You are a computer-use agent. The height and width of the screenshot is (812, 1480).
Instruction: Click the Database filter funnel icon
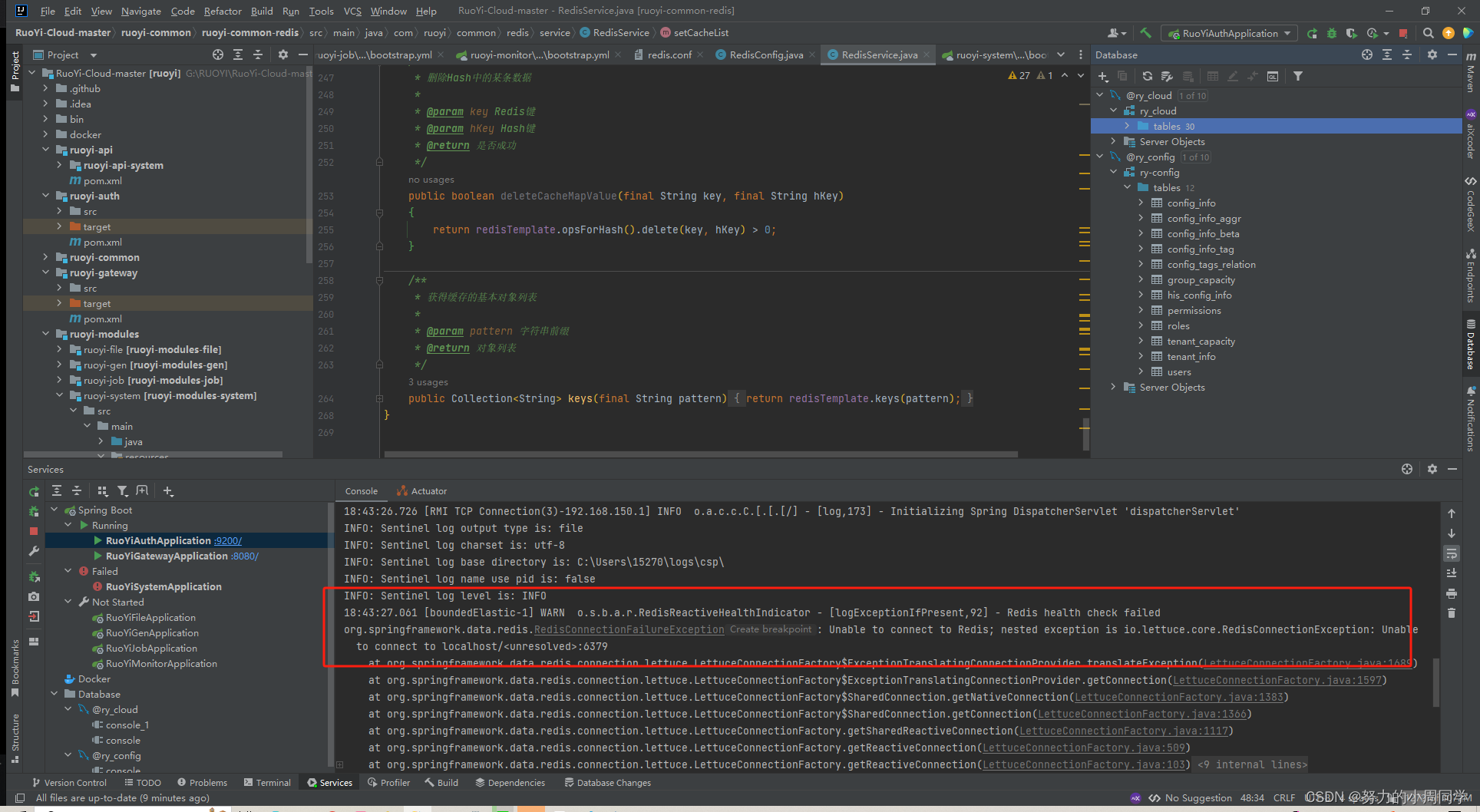(1298, 76)
